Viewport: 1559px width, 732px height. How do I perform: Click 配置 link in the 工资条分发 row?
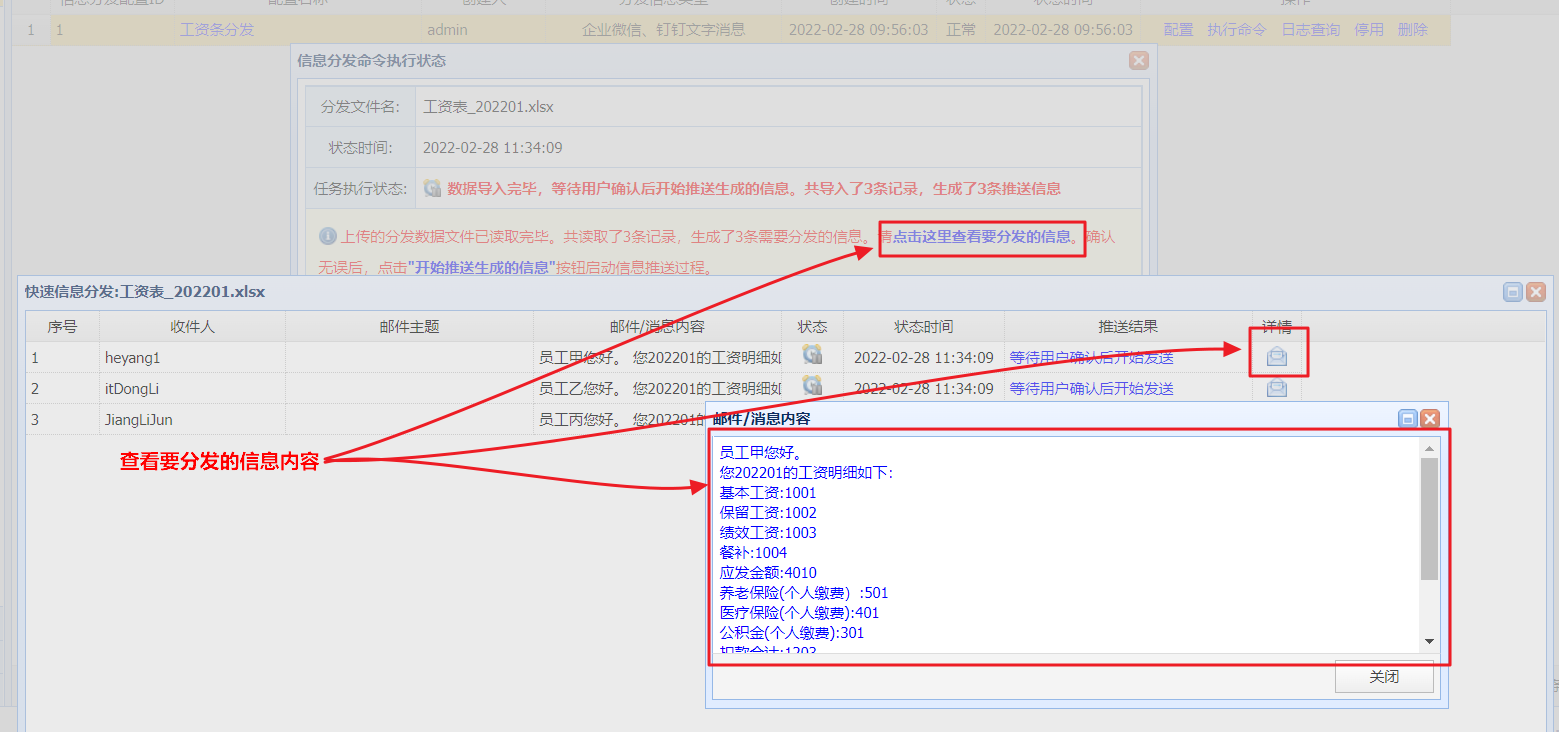click(1178, 30)
